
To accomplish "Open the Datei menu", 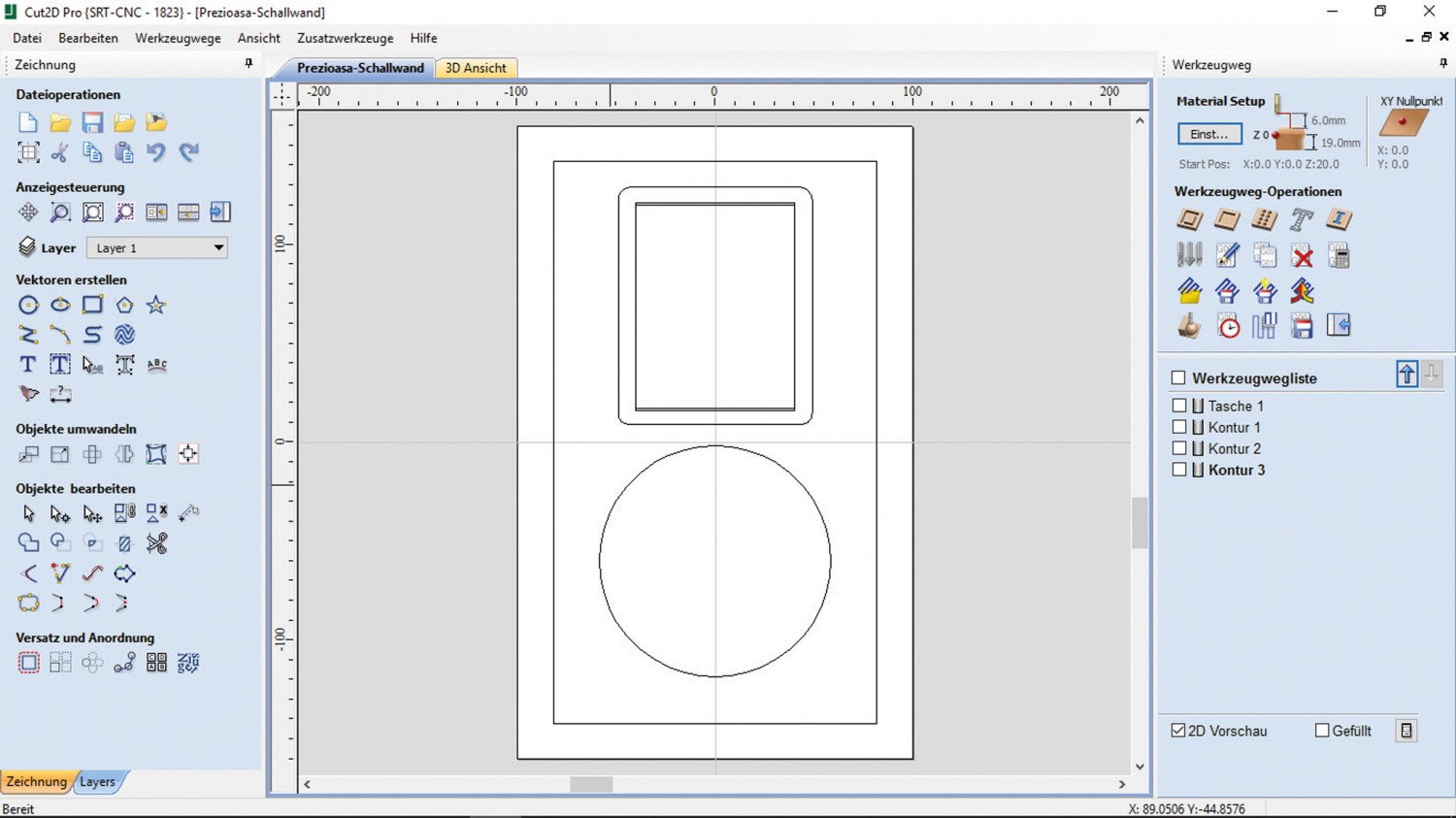I will point(27,38).
